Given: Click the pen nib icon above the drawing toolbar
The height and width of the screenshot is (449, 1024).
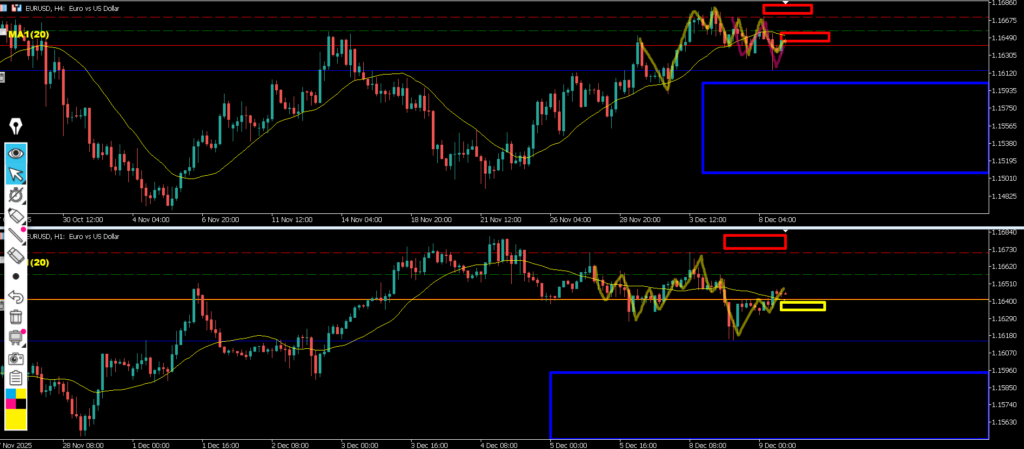Looking at the screenshot, I should 16,127.
